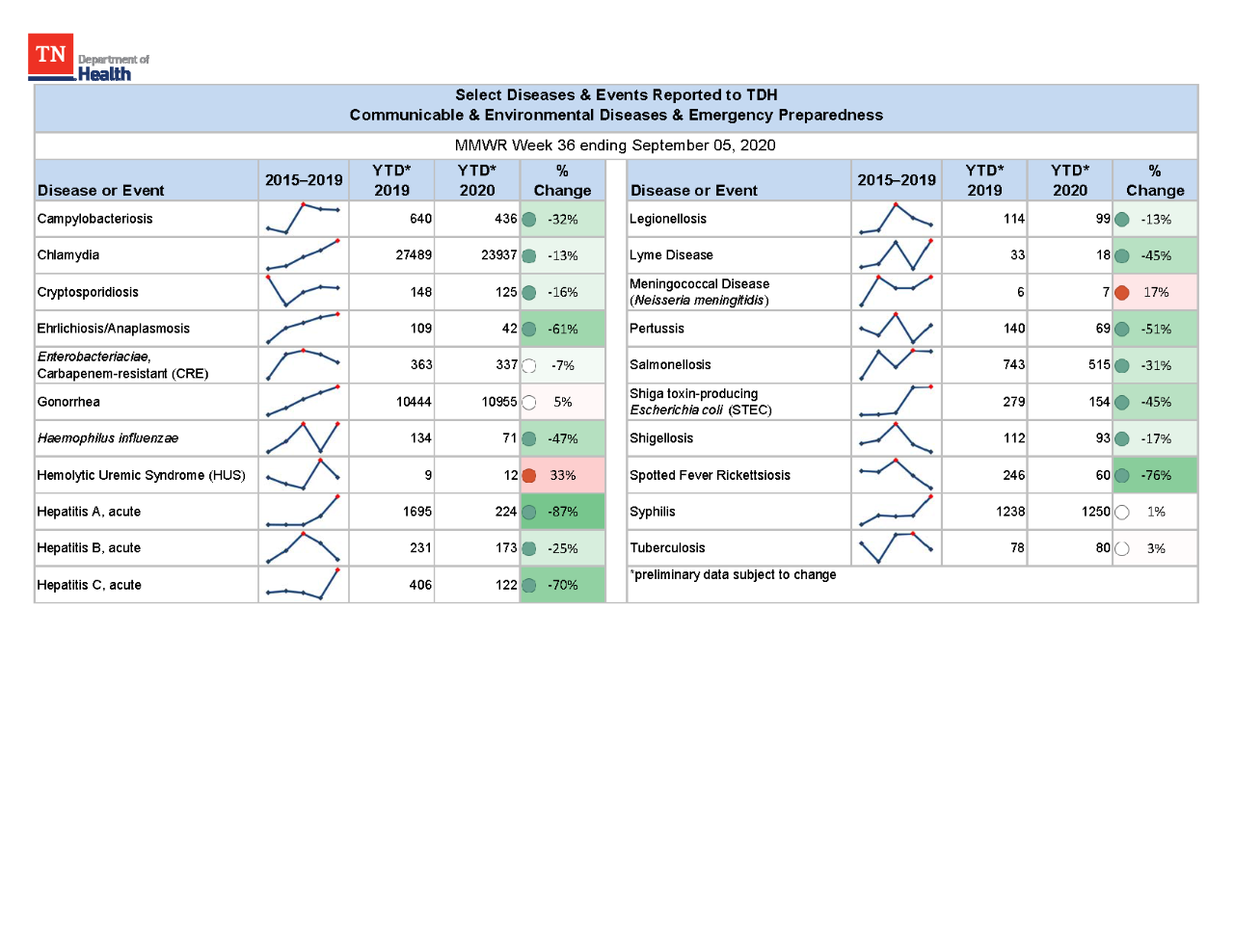Screen dimensions: 1234x952
Task: Click the "1250" Syphilis YTD 2020 value
Action: pyautogui.click(x=1096, y=512)
